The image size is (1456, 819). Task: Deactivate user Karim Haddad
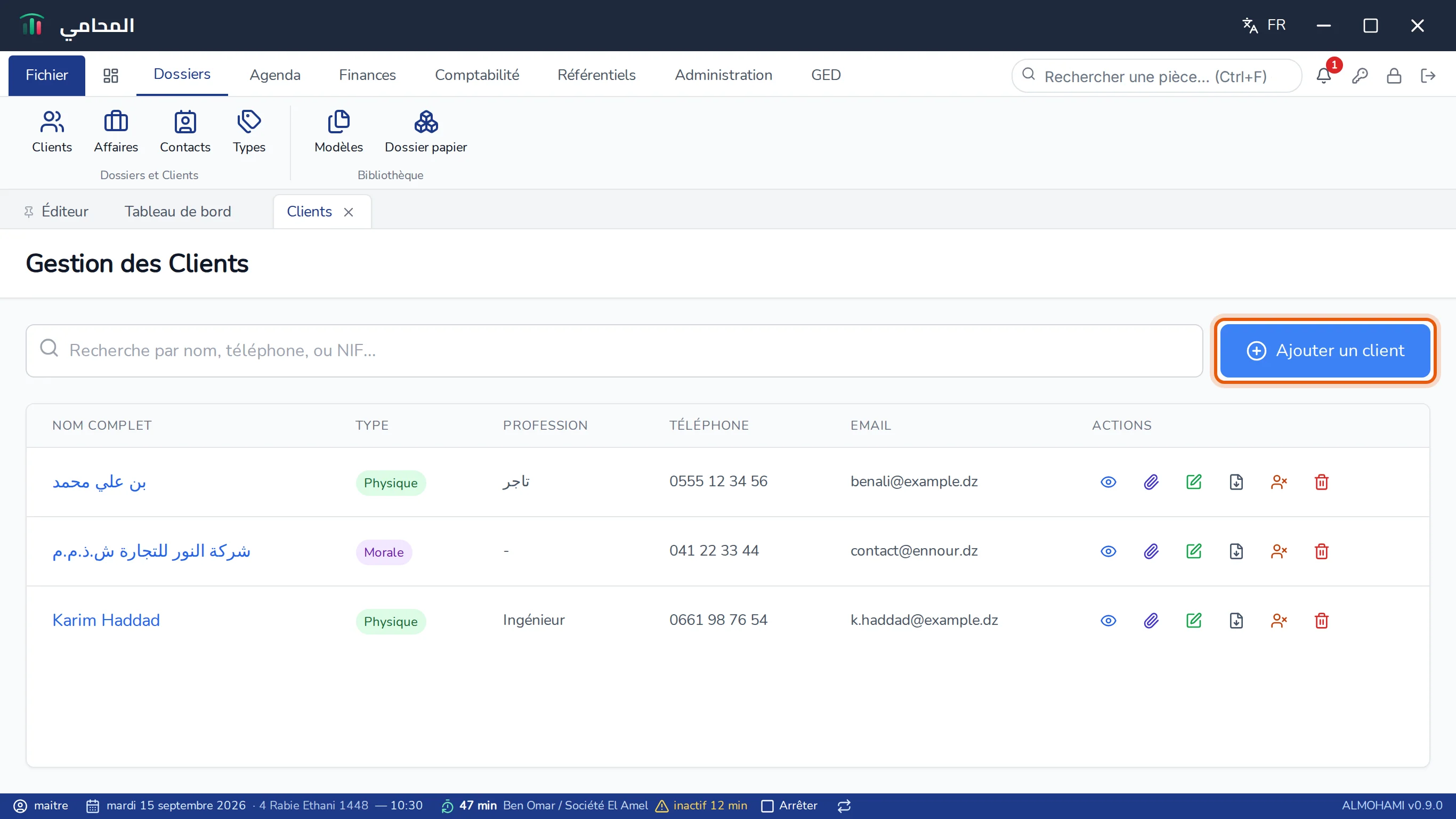(x=1279, y=621)
